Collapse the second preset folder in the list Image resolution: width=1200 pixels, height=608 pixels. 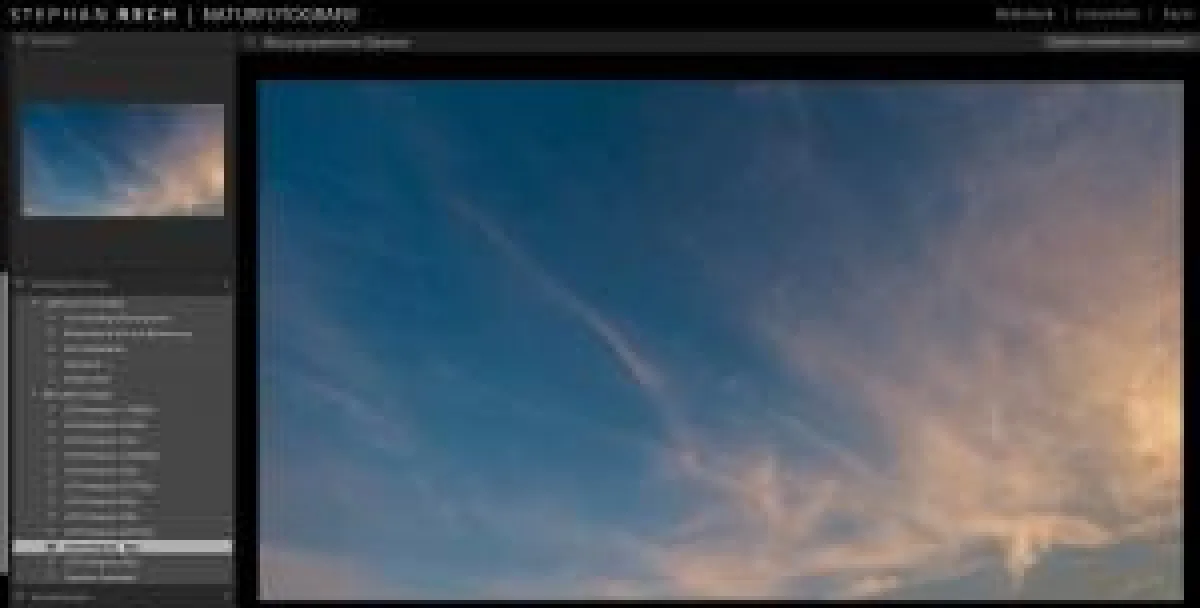36,395
